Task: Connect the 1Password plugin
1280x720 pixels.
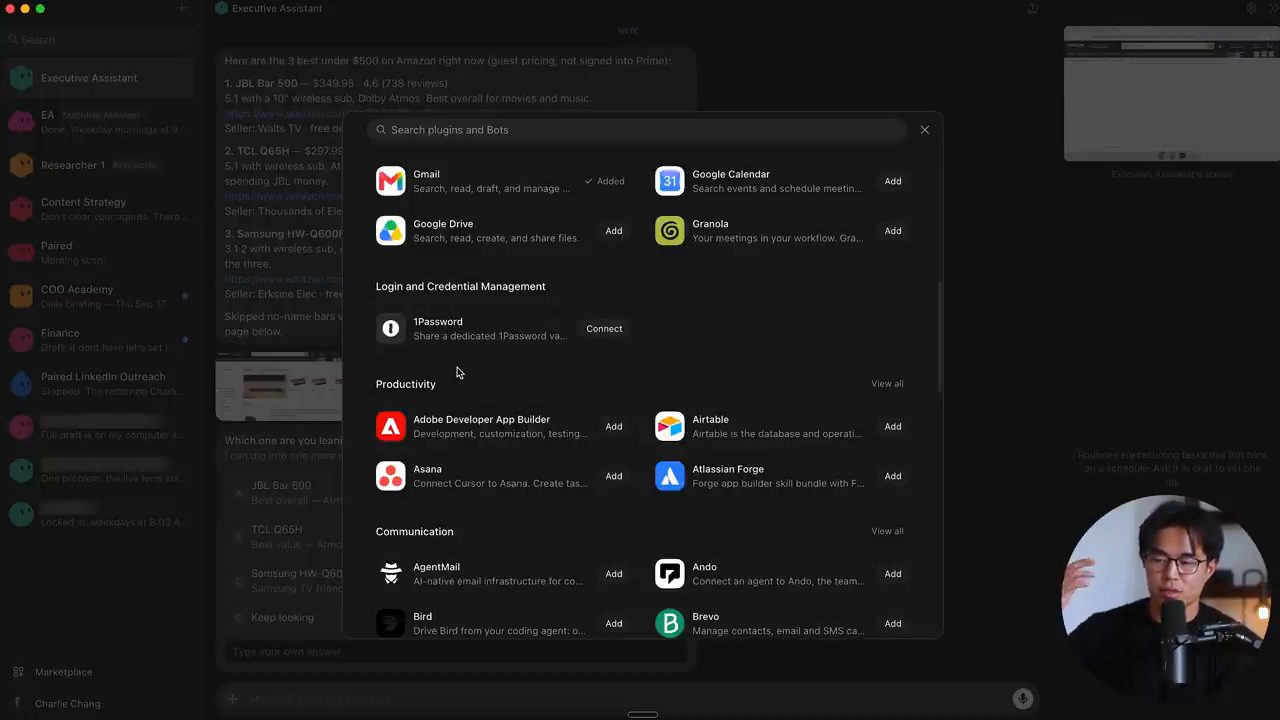Action: point(604,329)
